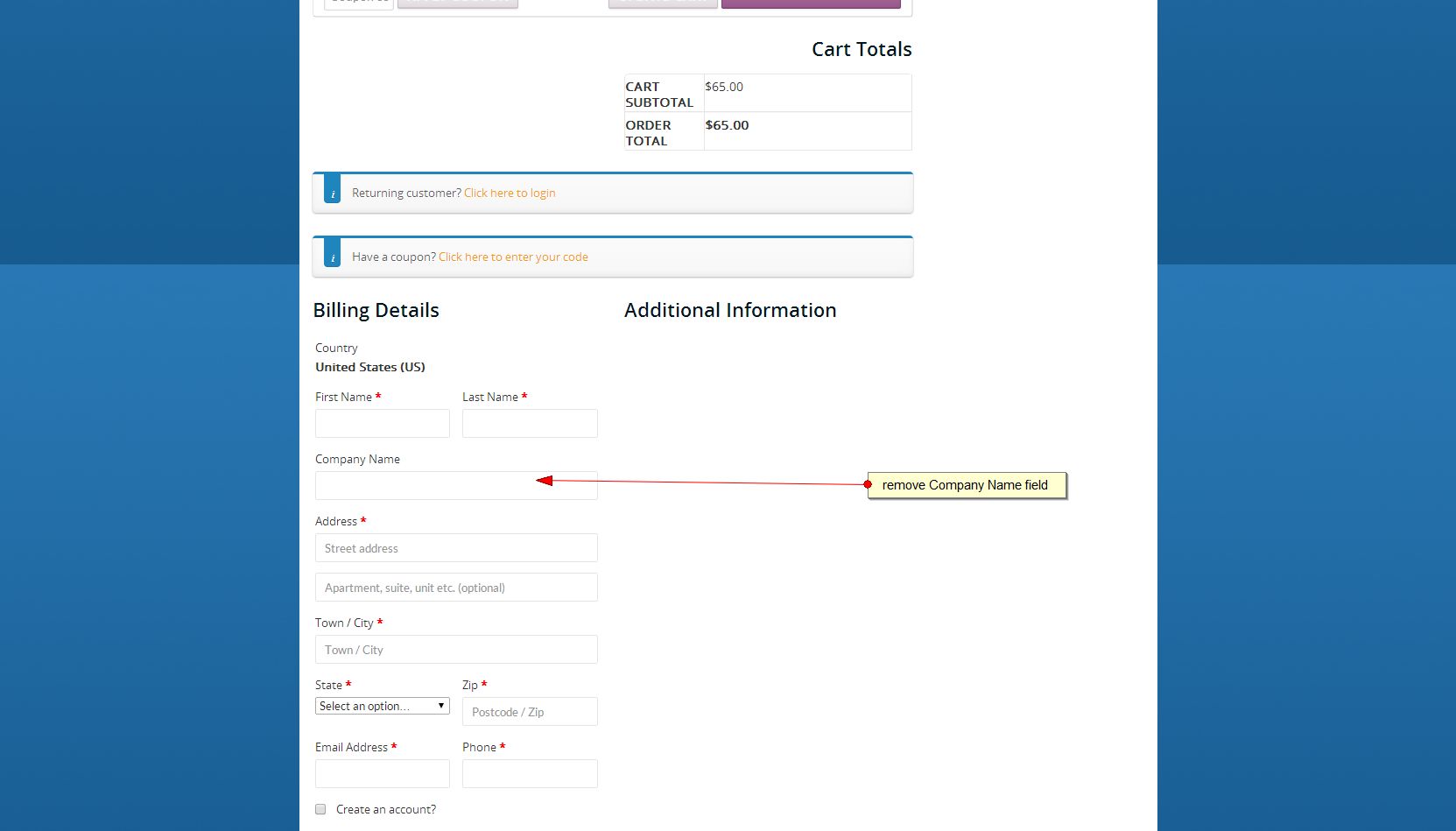Focus the First Name input field
1456x831 pixels.
coord(382,424)
